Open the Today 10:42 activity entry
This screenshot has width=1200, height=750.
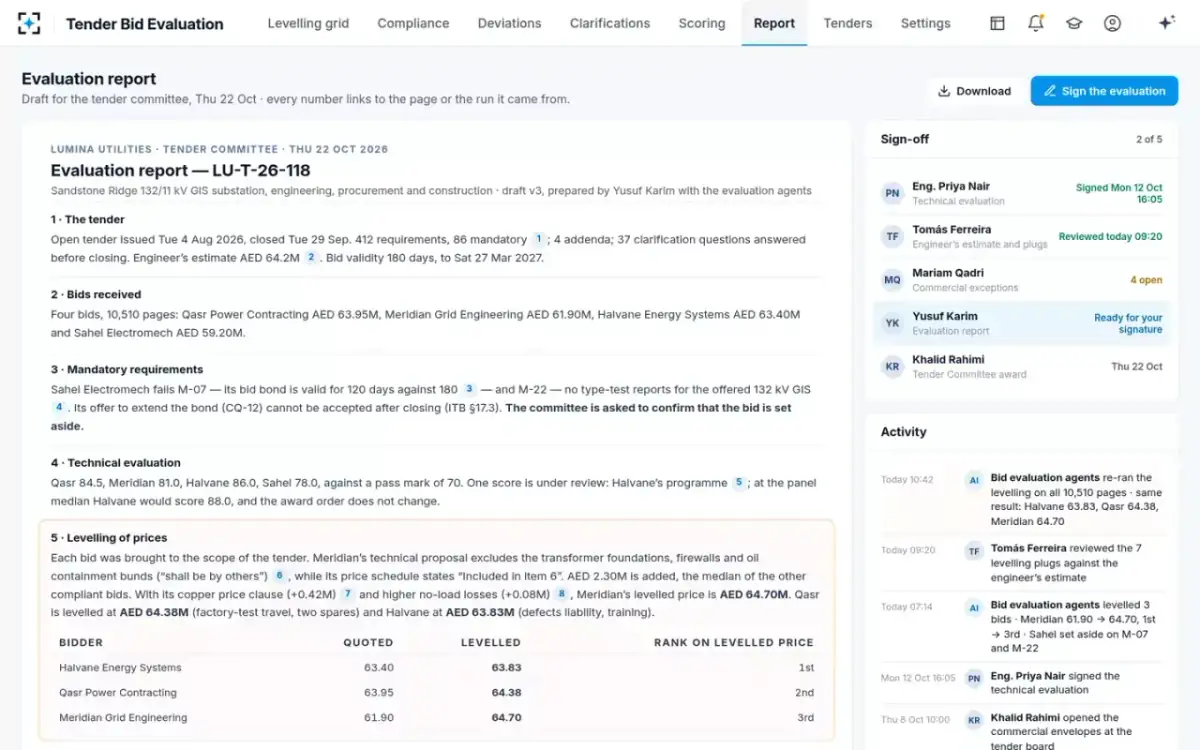[x=1021, y=499]
